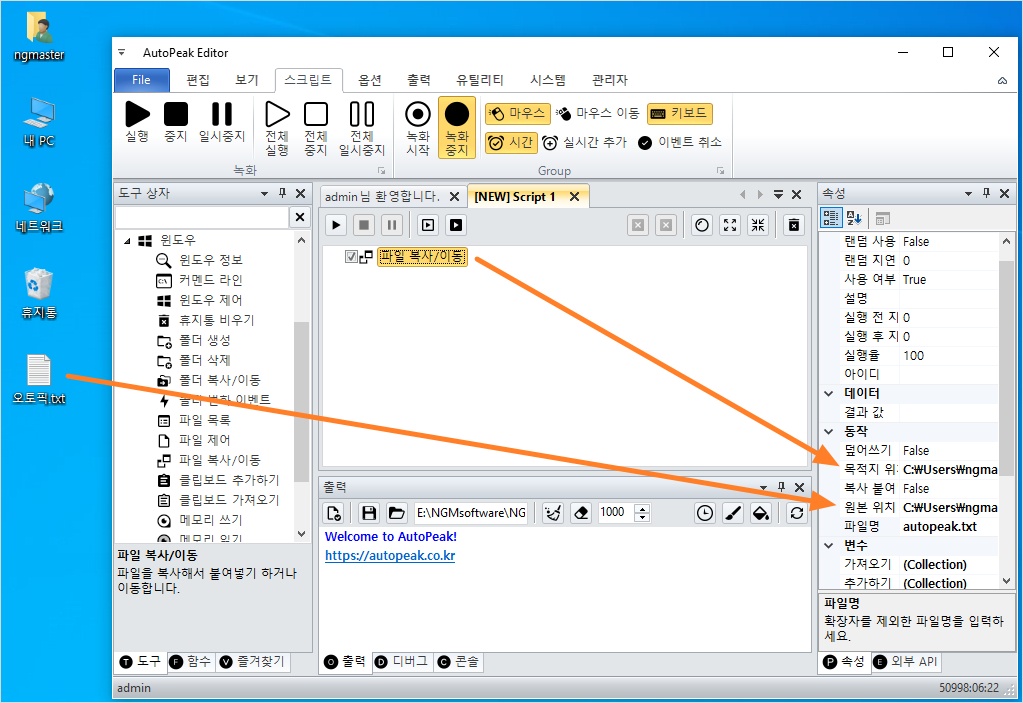Run the script from editor toolbar play icon
The image size is (1023, 703).
pyautogui.click(x=336, y=225)
